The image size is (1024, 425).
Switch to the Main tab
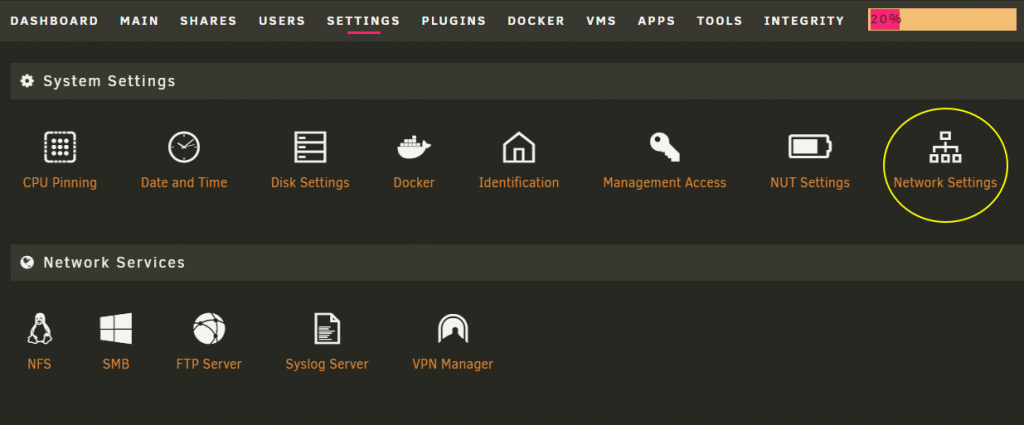[139, 21]
